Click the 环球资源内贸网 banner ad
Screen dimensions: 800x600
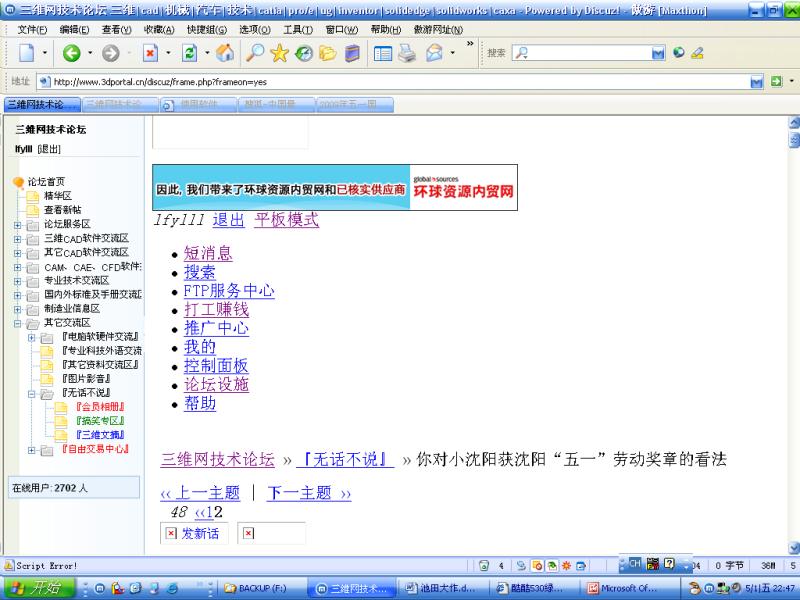(335, 187)
